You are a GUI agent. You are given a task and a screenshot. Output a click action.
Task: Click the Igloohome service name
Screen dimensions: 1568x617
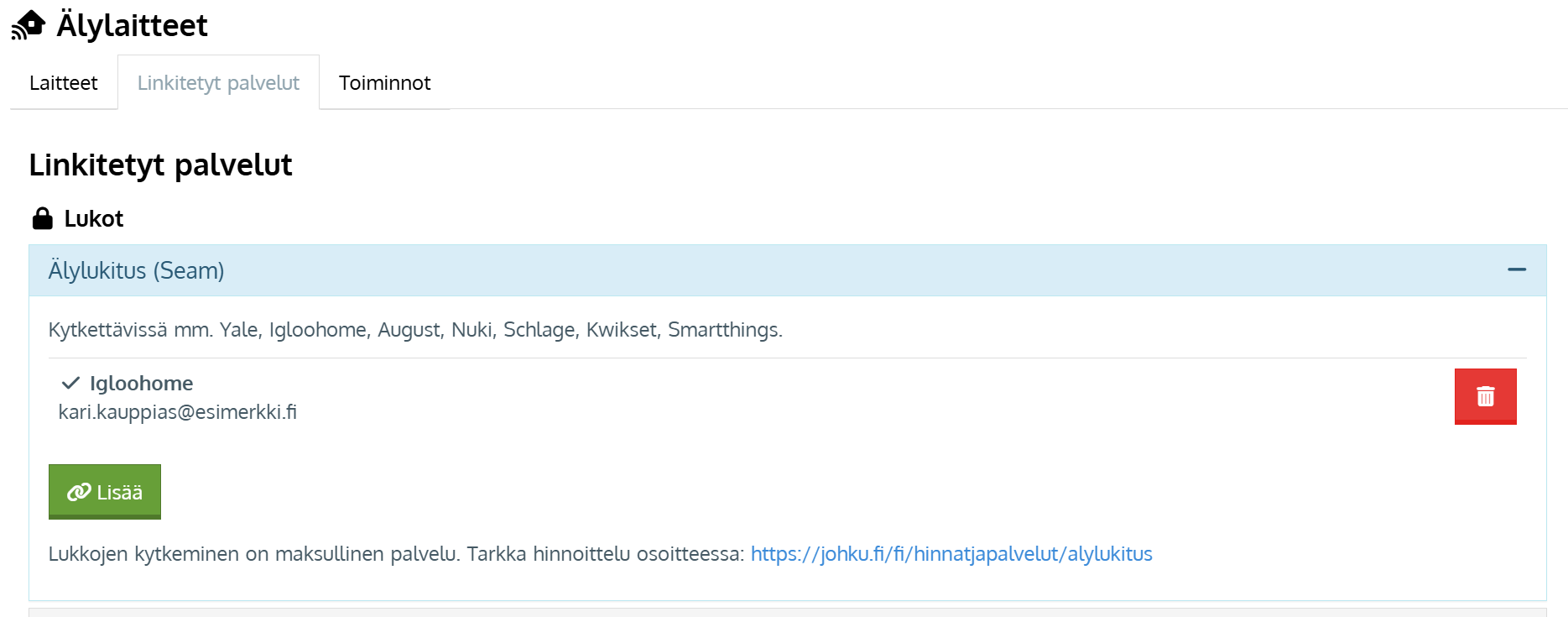click(141, 384)
